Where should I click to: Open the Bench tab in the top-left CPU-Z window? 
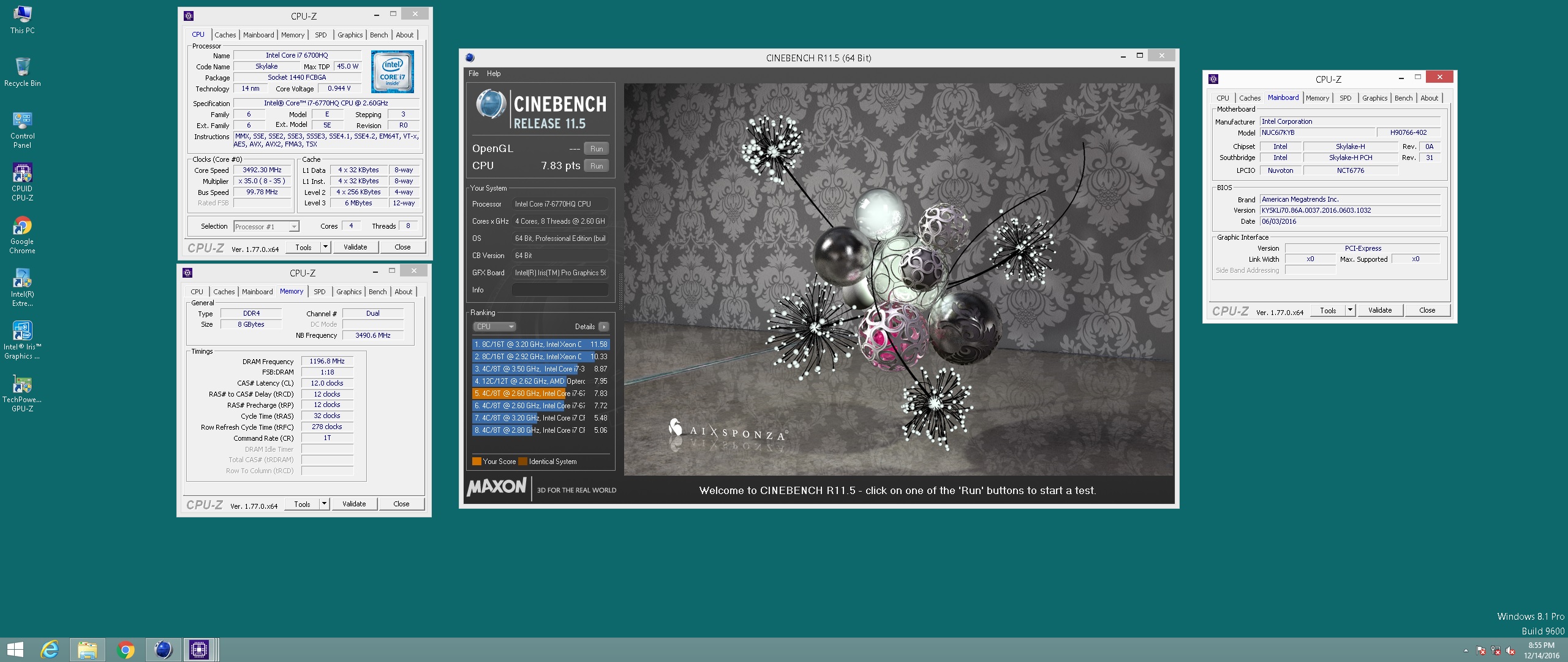379,35
